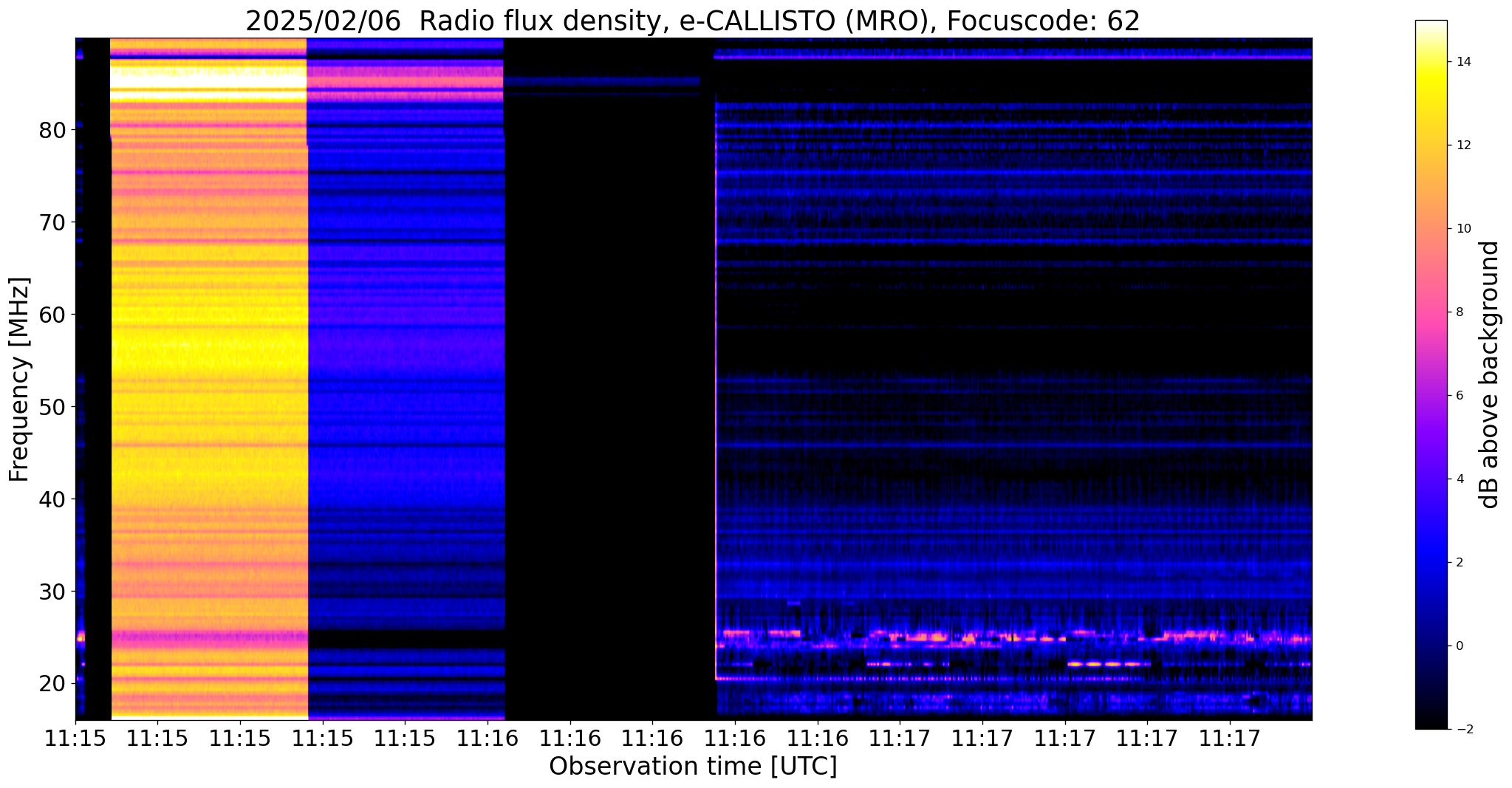
Task: Click the 50 tick on the frequency axis
Action: 53,407
